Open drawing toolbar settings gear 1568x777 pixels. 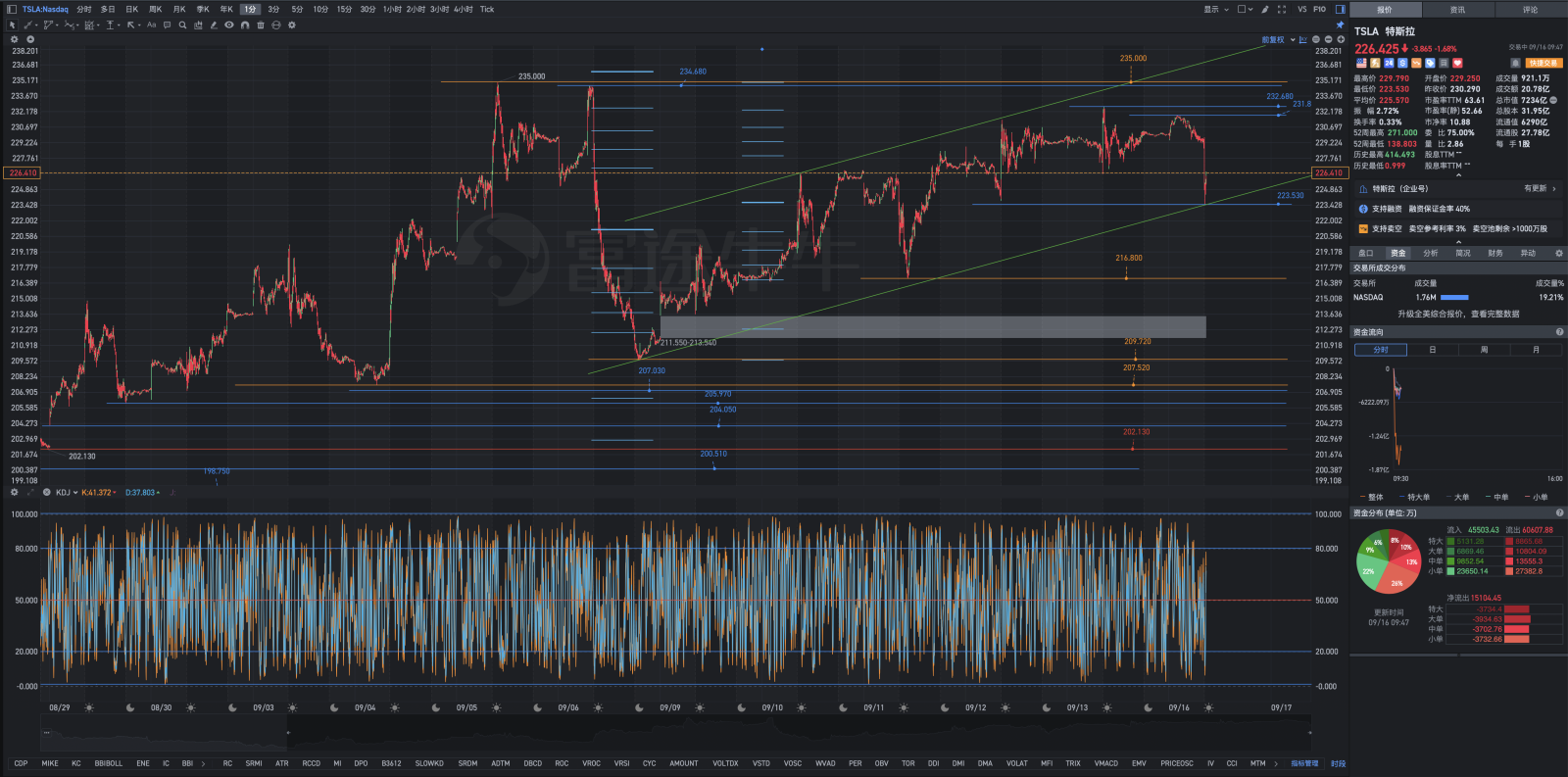tap(291, 24)
